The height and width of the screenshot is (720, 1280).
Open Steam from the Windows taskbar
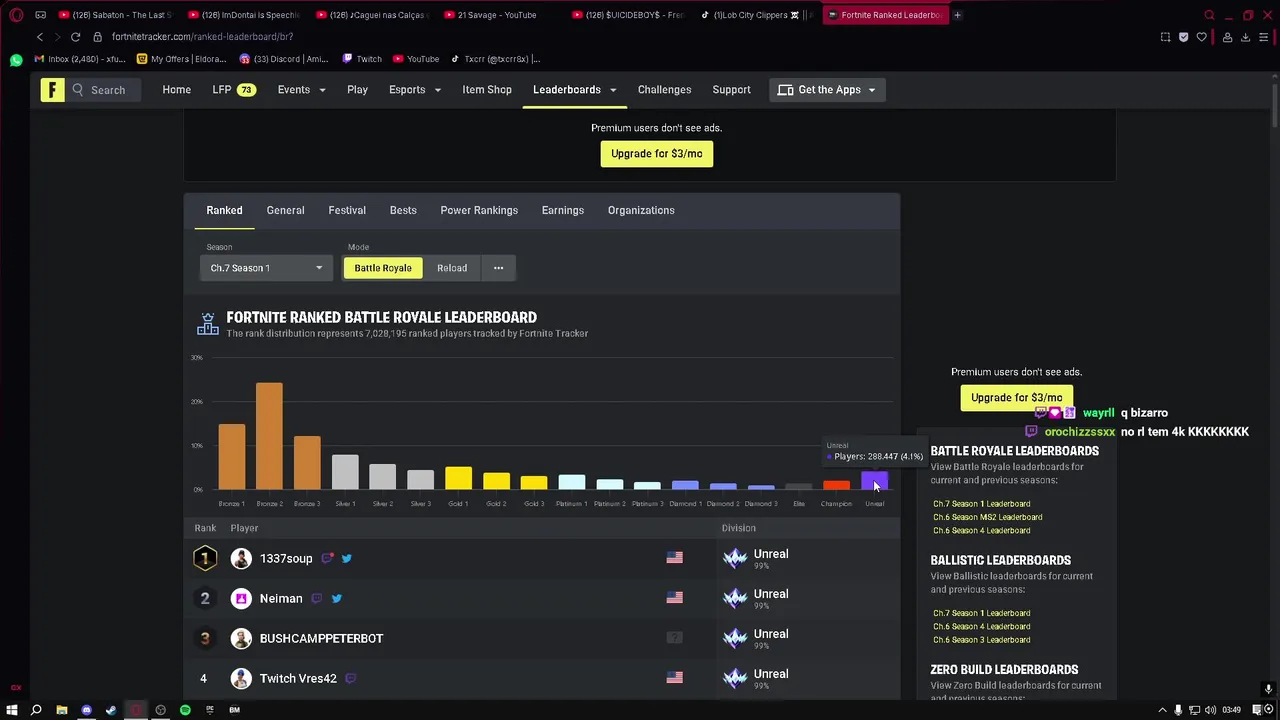[111, 710]
